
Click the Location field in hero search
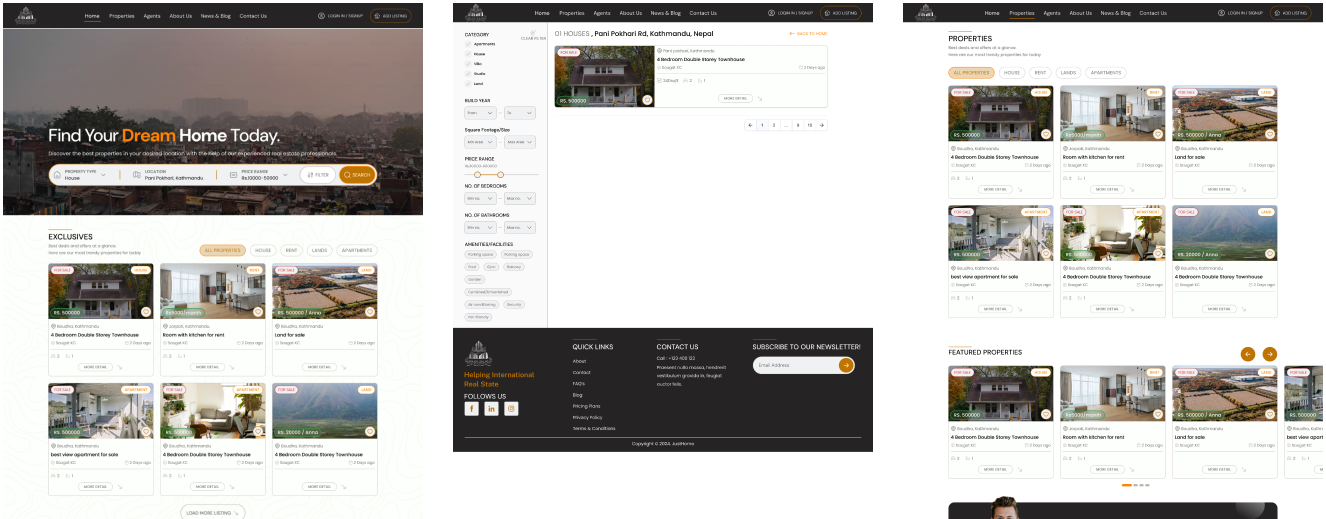(x=174, y=175)
